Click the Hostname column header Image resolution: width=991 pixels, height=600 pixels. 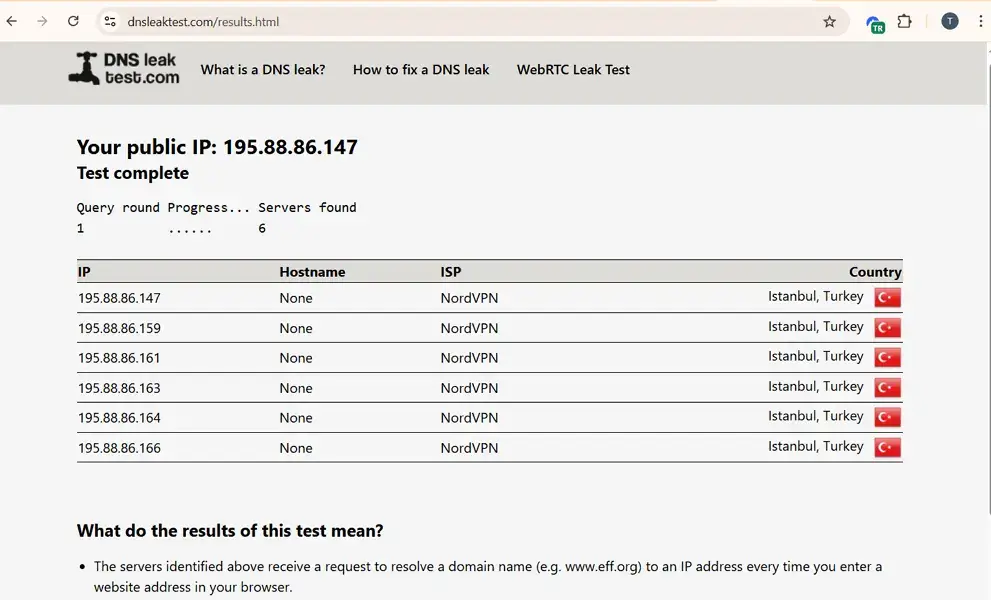click(x=312, y=272)
